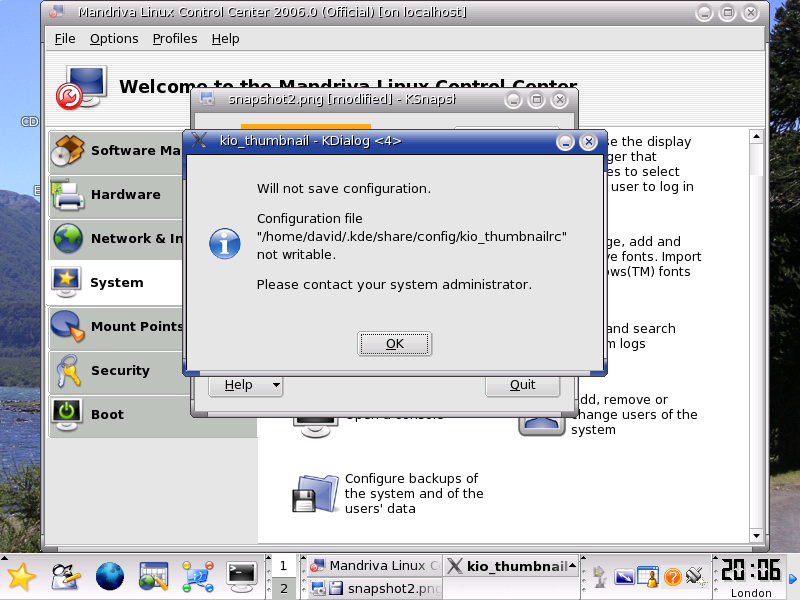Minimize the KSnapshot window
Viewport: 800px width, 600px height.
(x=513, y=99)
